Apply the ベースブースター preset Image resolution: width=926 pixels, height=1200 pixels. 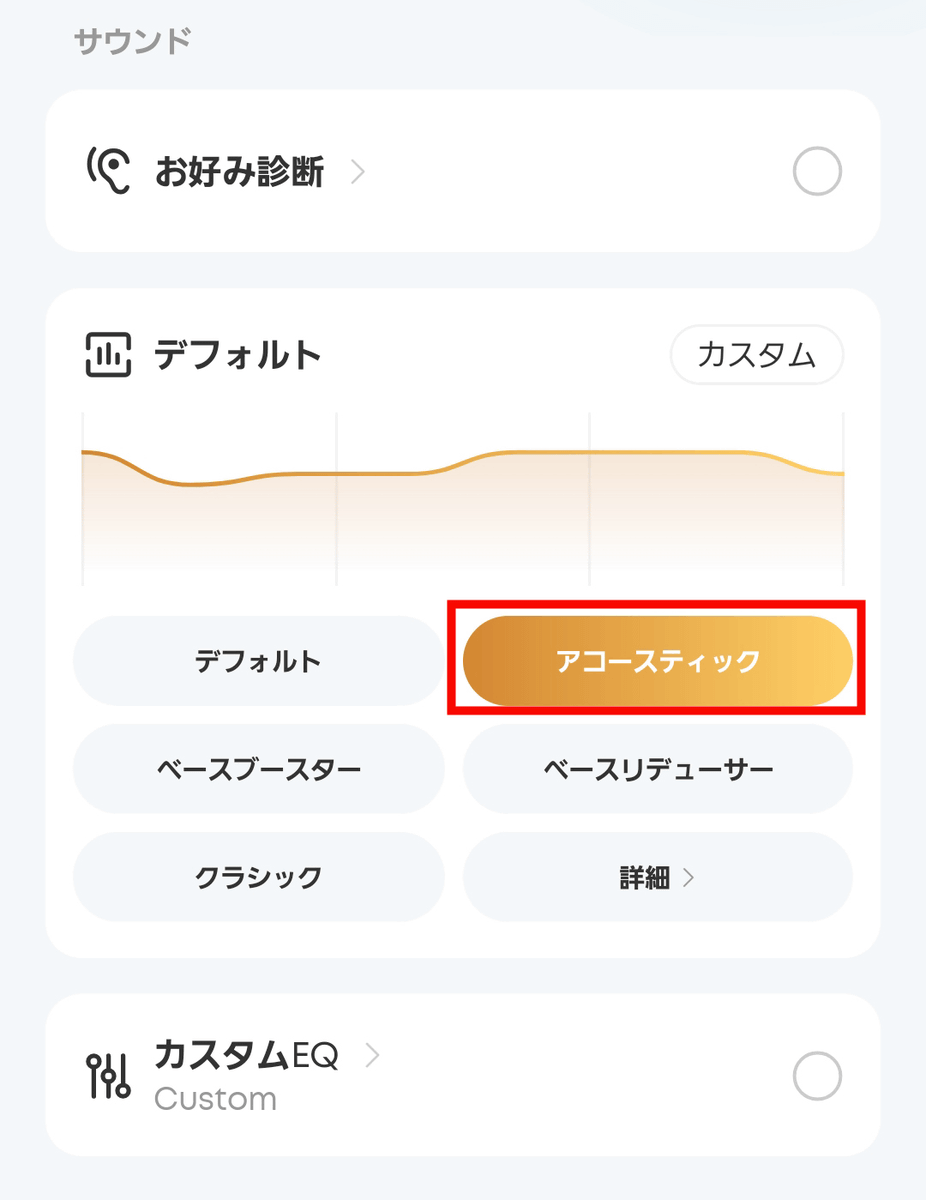point(258,769)
